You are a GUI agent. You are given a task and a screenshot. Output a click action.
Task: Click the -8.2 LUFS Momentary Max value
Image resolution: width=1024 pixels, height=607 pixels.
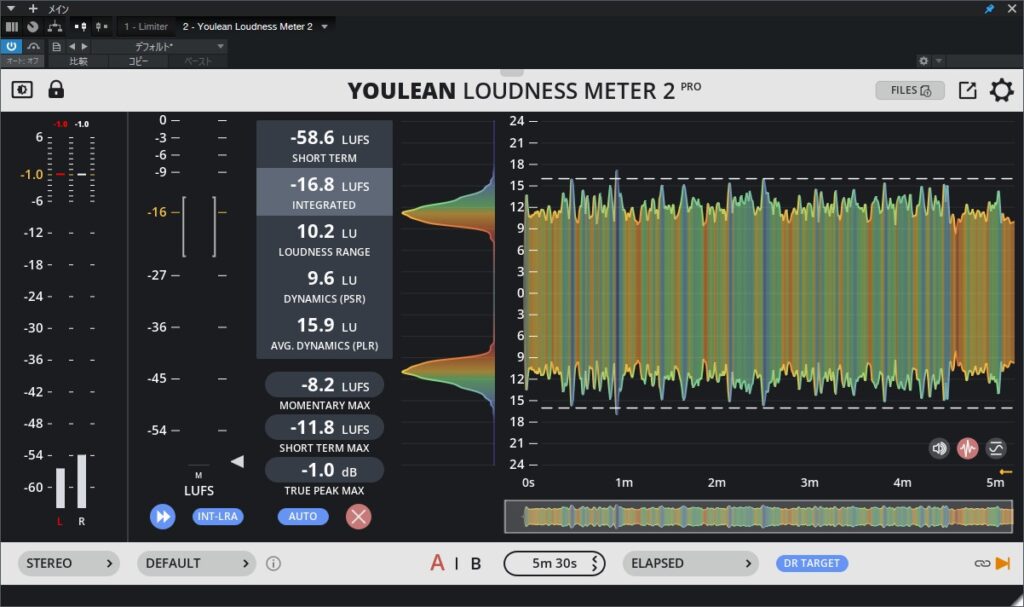[325, 385]
